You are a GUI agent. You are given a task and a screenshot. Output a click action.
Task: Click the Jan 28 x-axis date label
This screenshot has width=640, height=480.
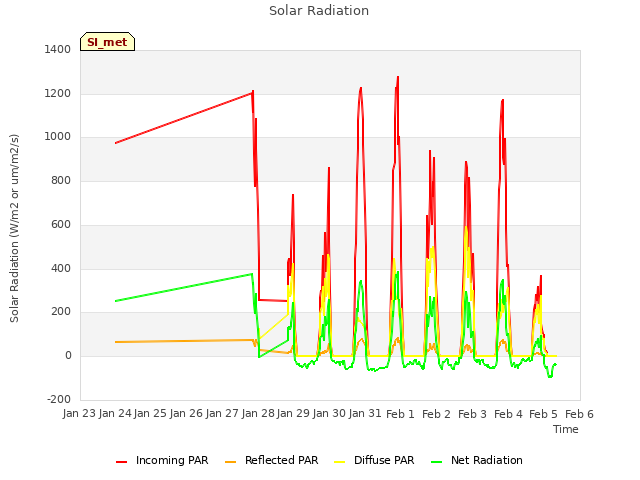click(258, 414)
